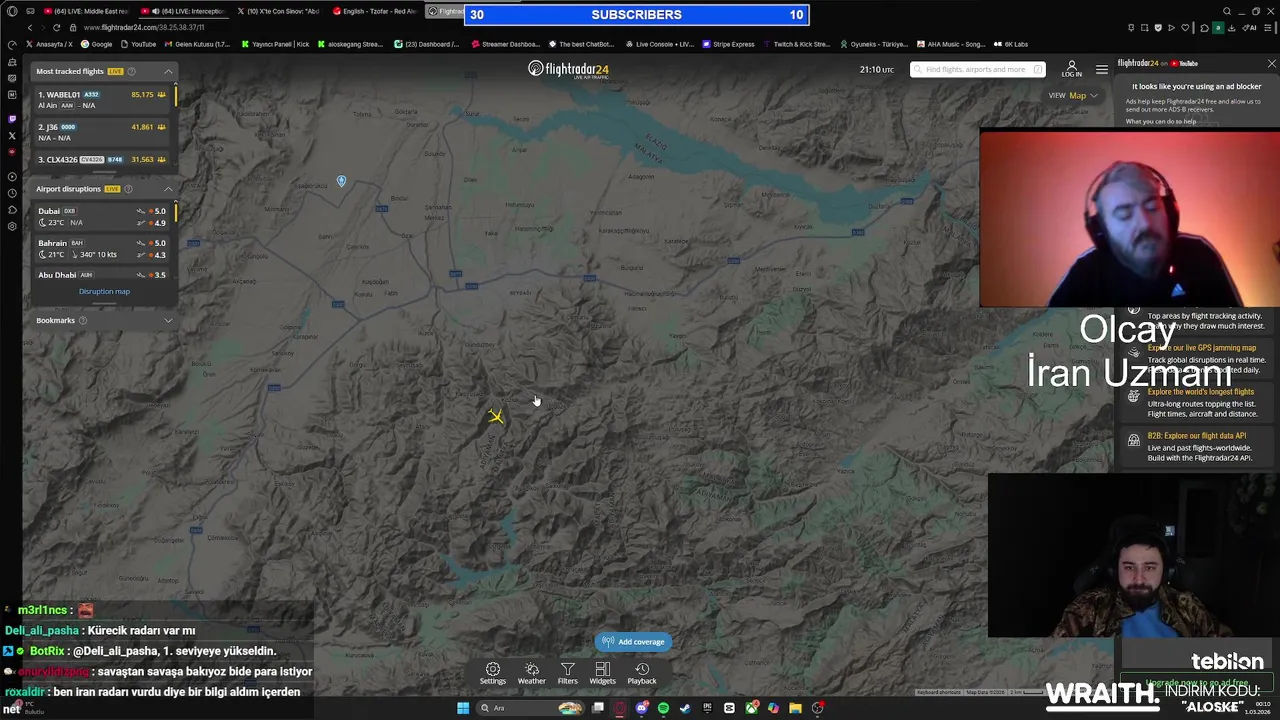Open the Filters funnel tool
The width and height of the screenshot is (1280, 720).
(567, 673)
